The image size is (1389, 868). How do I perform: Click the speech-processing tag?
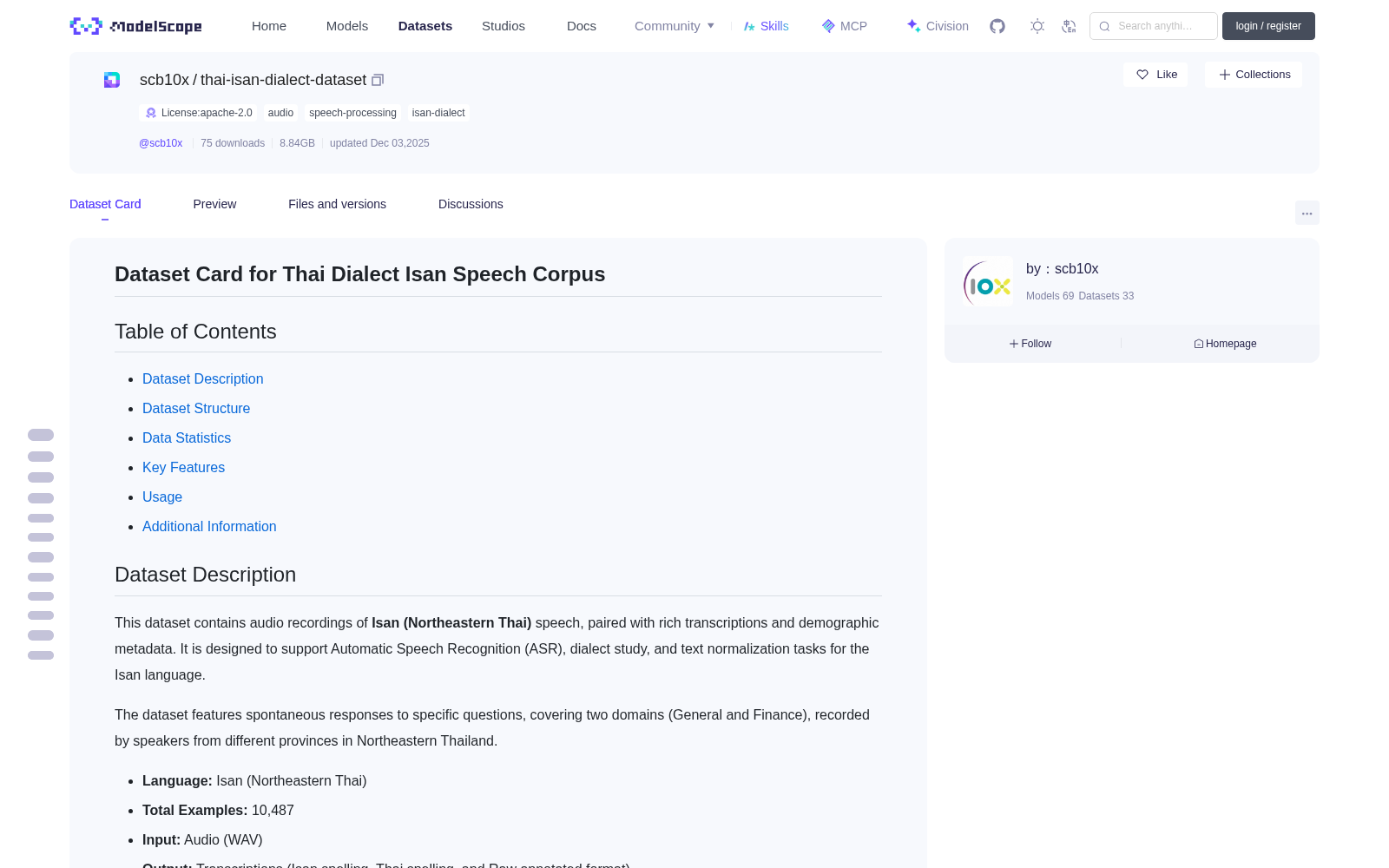pyautogui.click(x=352, y=113)
